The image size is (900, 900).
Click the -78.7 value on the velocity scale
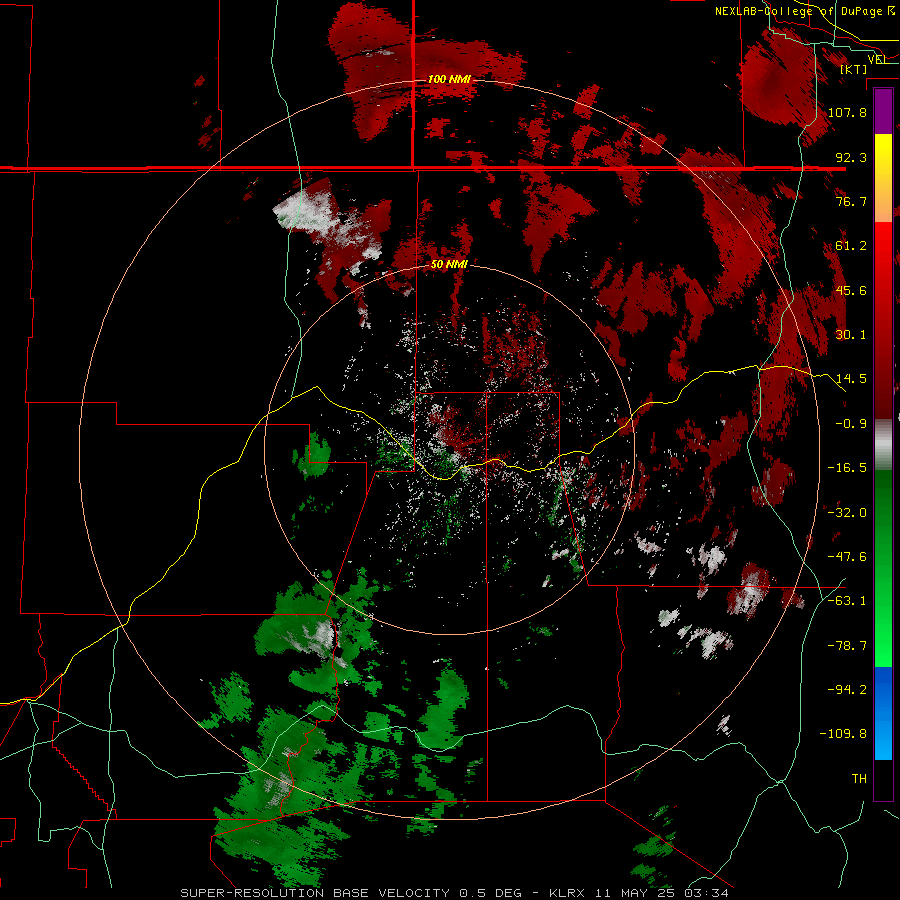click(847, 646)
